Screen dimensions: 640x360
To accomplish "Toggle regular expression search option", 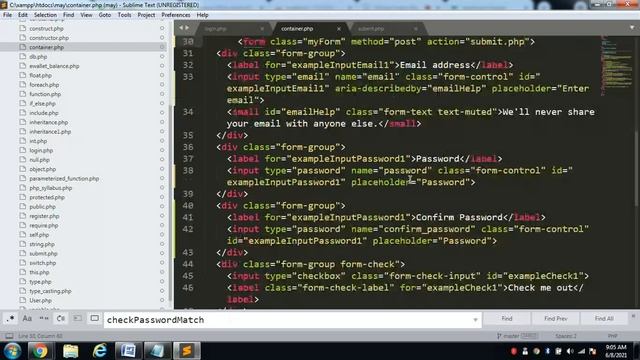I will pos(10,319).
